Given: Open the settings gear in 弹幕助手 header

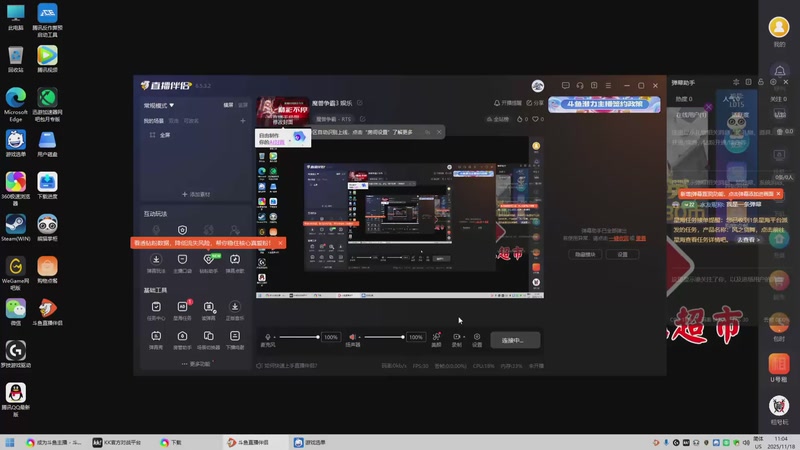Looking at the screenshot, I should tap(773, 82).
